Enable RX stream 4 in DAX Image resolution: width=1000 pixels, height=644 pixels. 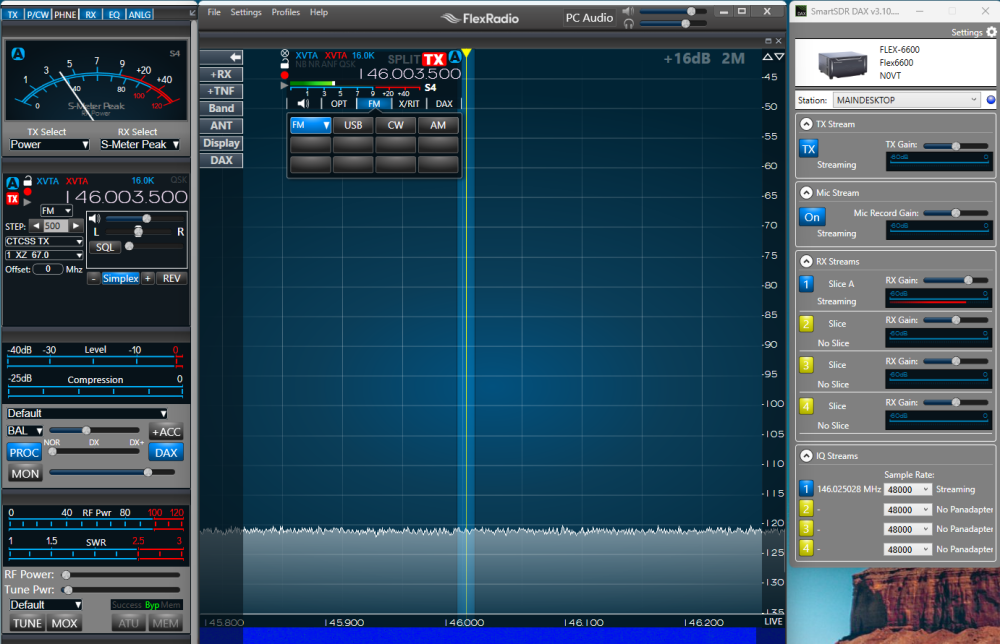(x=806, y=406)
